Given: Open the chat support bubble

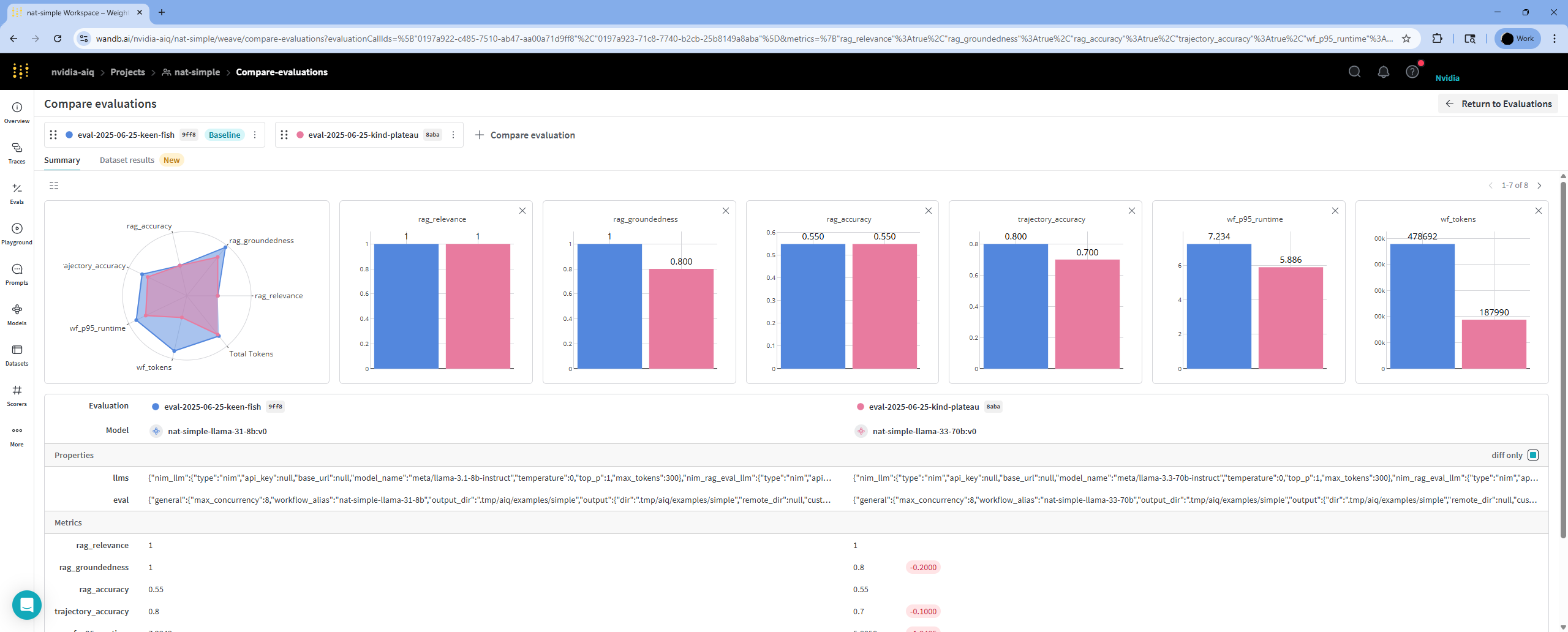Looking at the screenshot, I should tap(27, 605).
